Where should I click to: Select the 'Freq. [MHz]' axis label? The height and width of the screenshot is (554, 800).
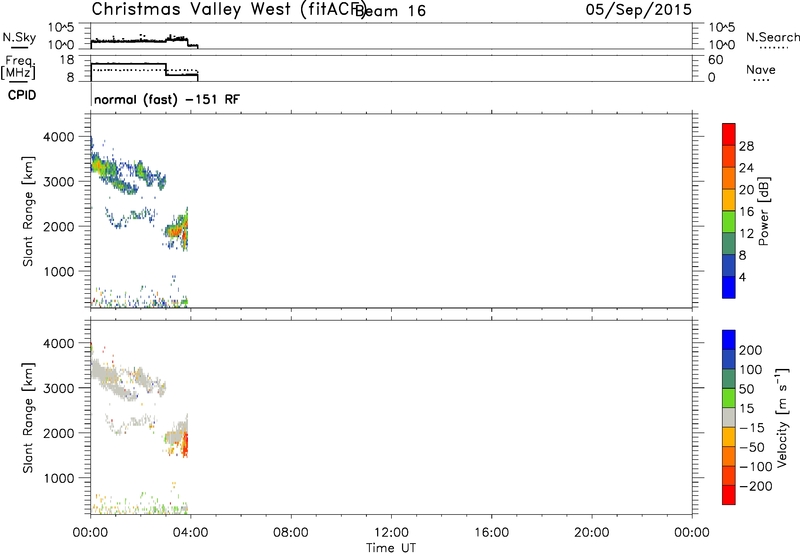[18, 67]
